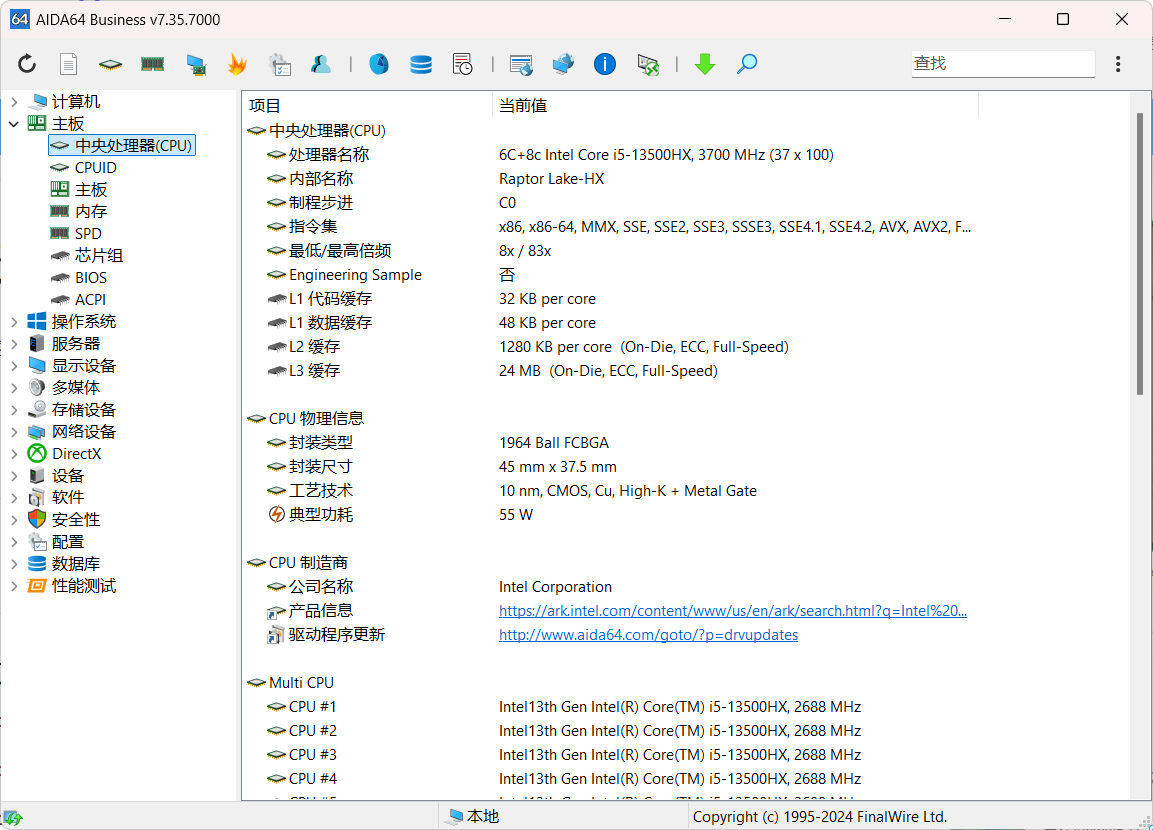Expand the 计算机 tree node
The height and width of the screenshot is (830, 1153).
click(14, 102)
